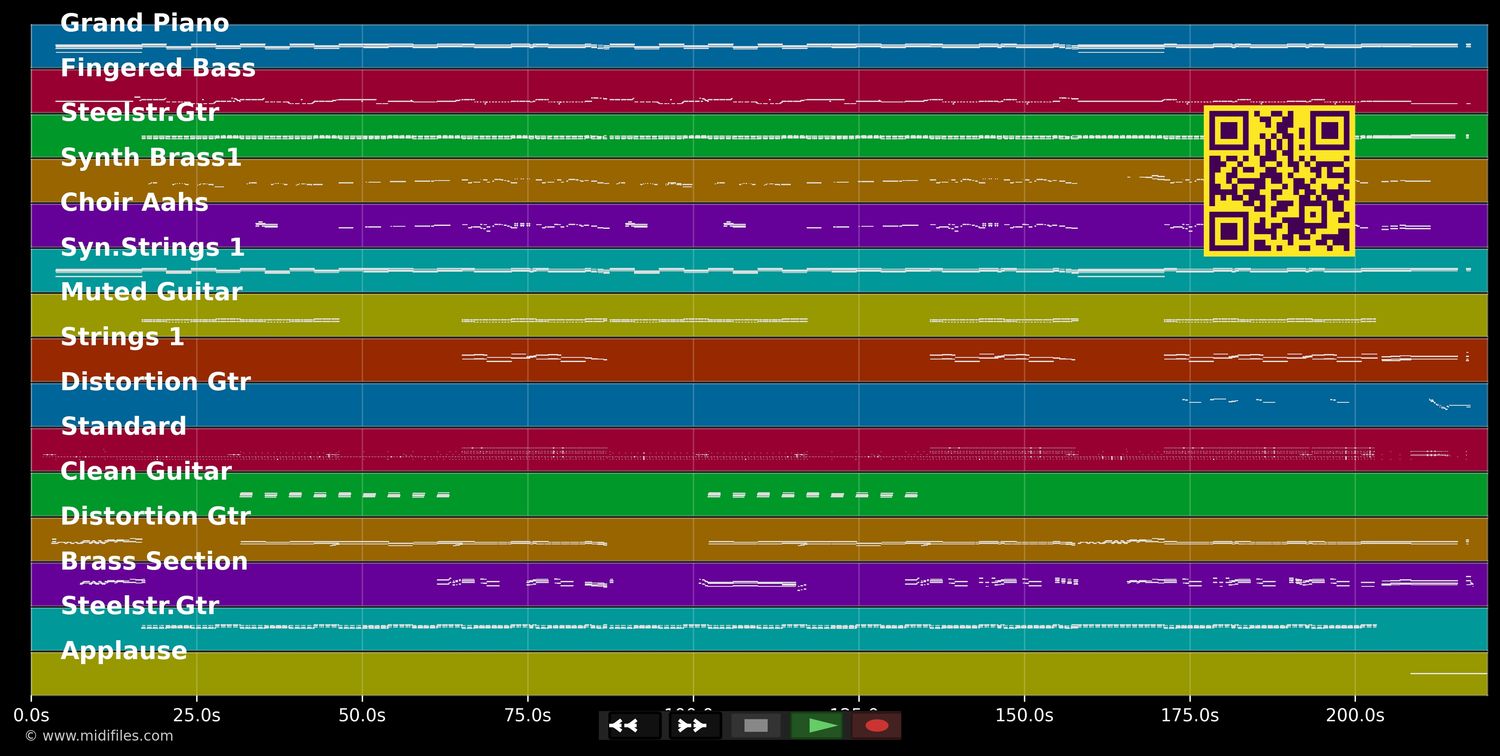
Task: Select the Grand Piano track label
Action: 144,23
